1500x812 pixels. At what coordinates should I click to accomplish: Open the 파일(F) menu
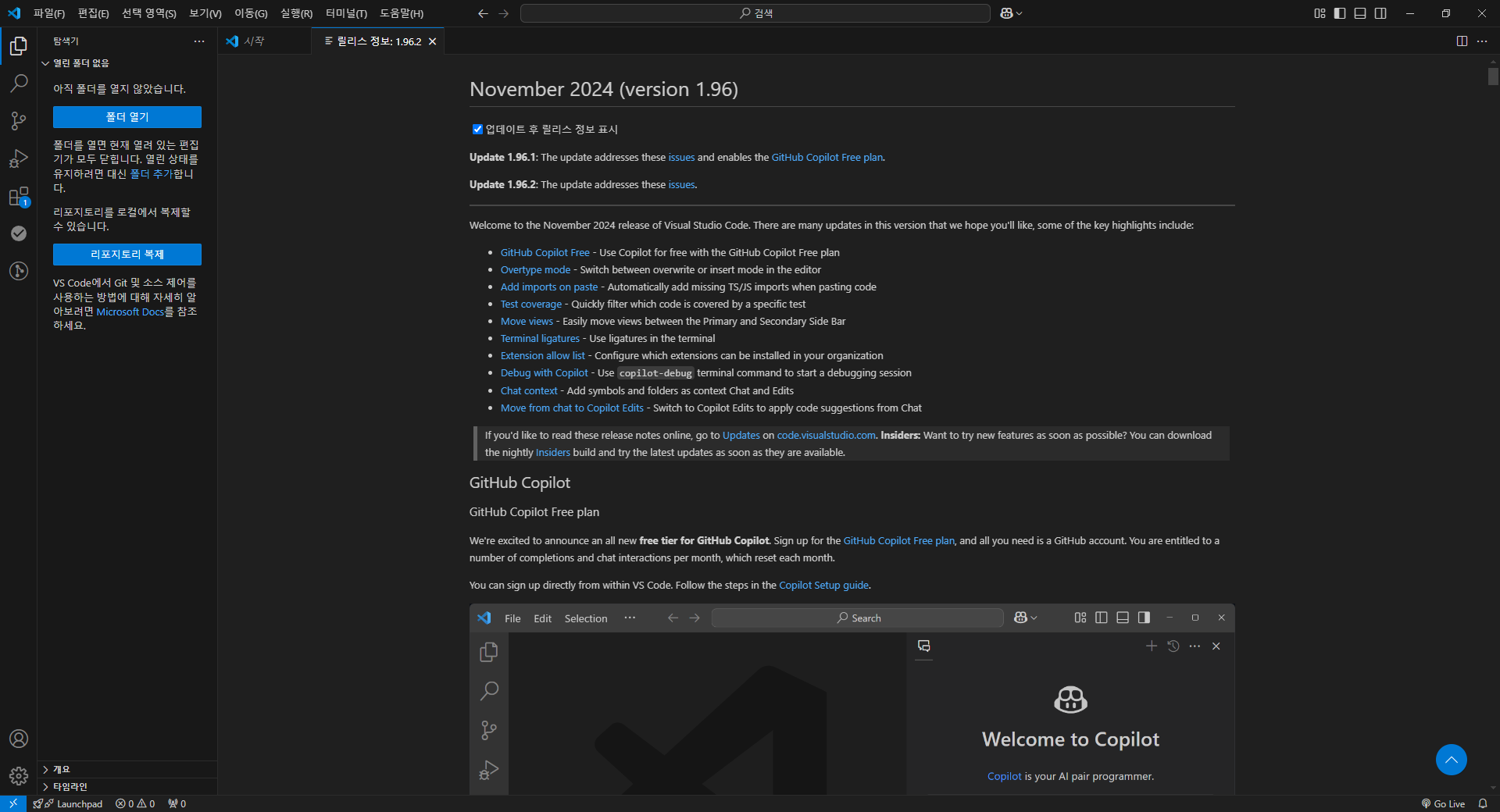click(49, 13)
